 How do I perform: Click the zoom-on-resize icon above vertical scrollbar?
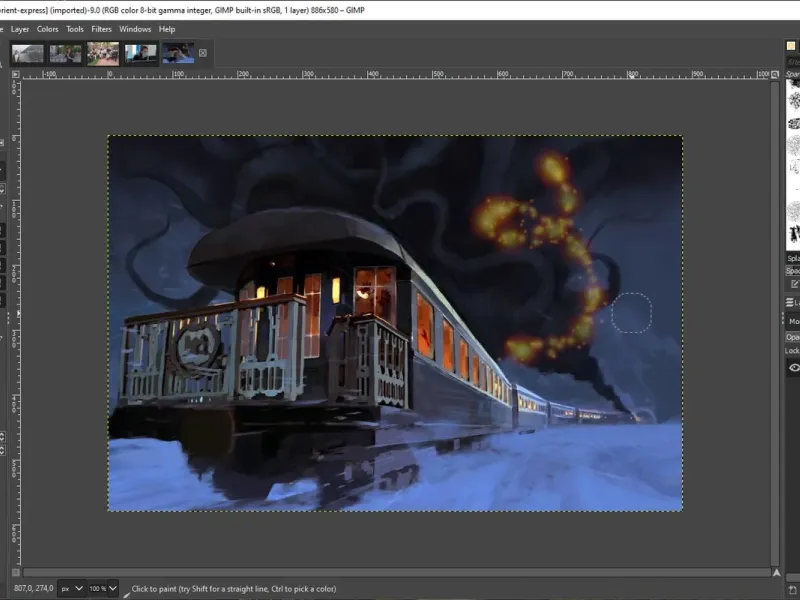click(x=775, y=74)
